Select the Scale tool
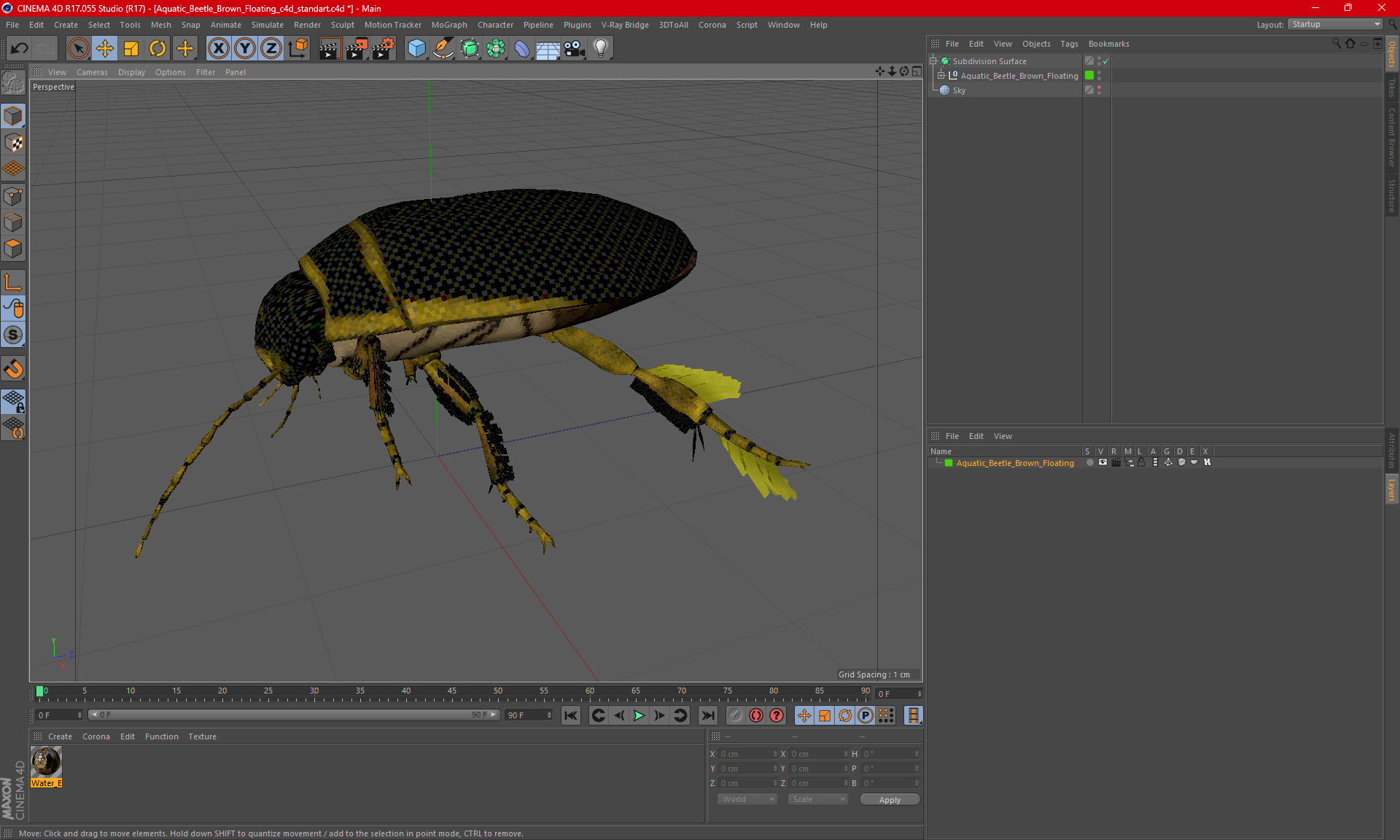Viewport: 1400px width, 840px height. 131,49
